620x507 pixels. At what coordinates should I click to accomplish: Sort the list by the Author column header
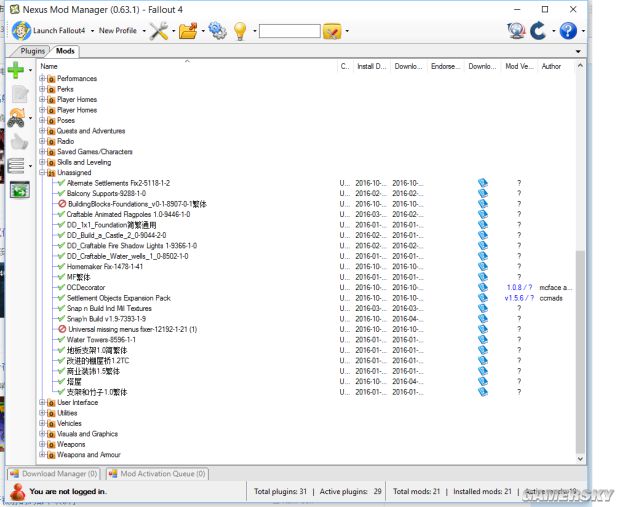pos(551,66)
